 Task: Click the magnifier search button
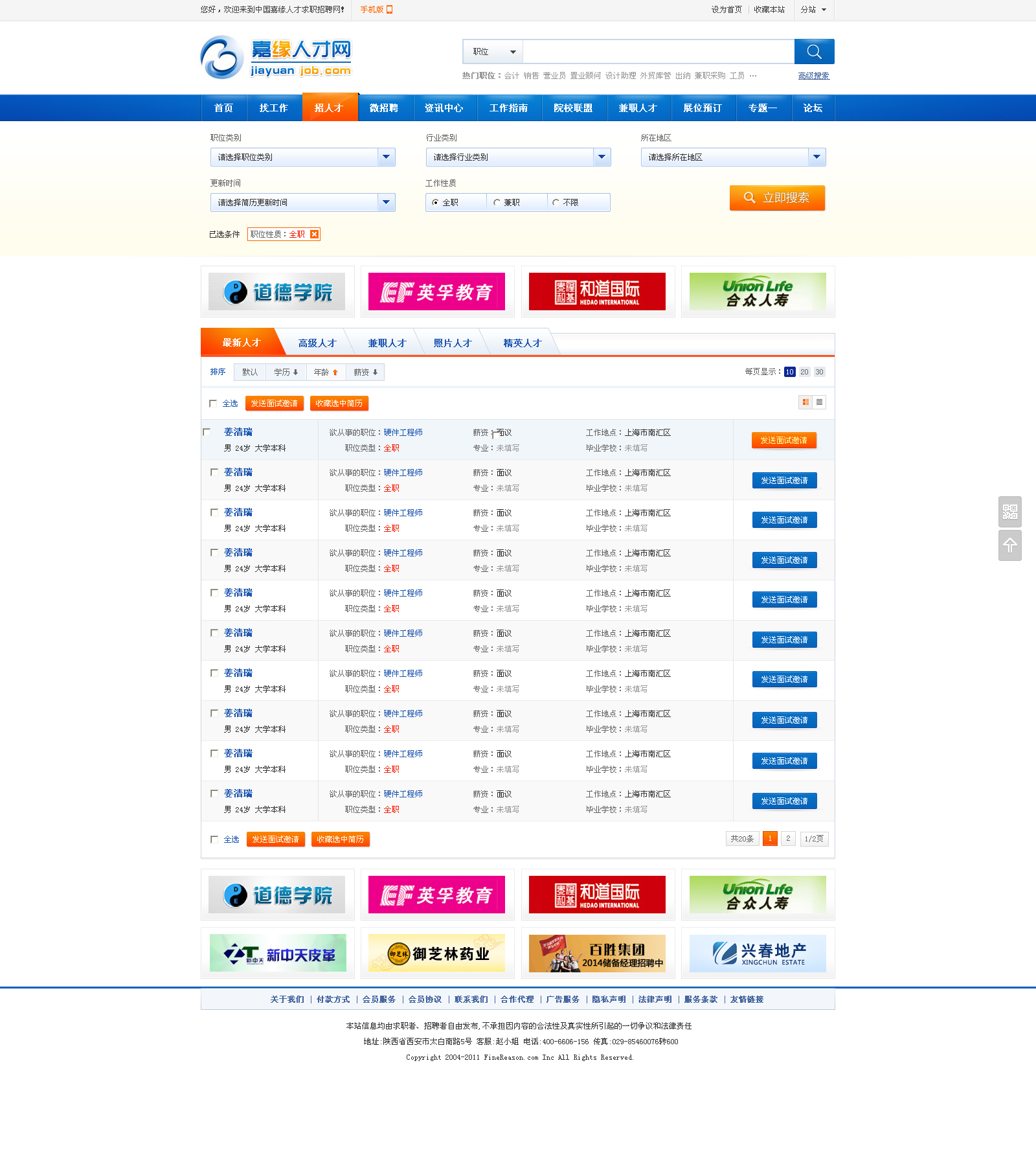click(x=814, y=52)
